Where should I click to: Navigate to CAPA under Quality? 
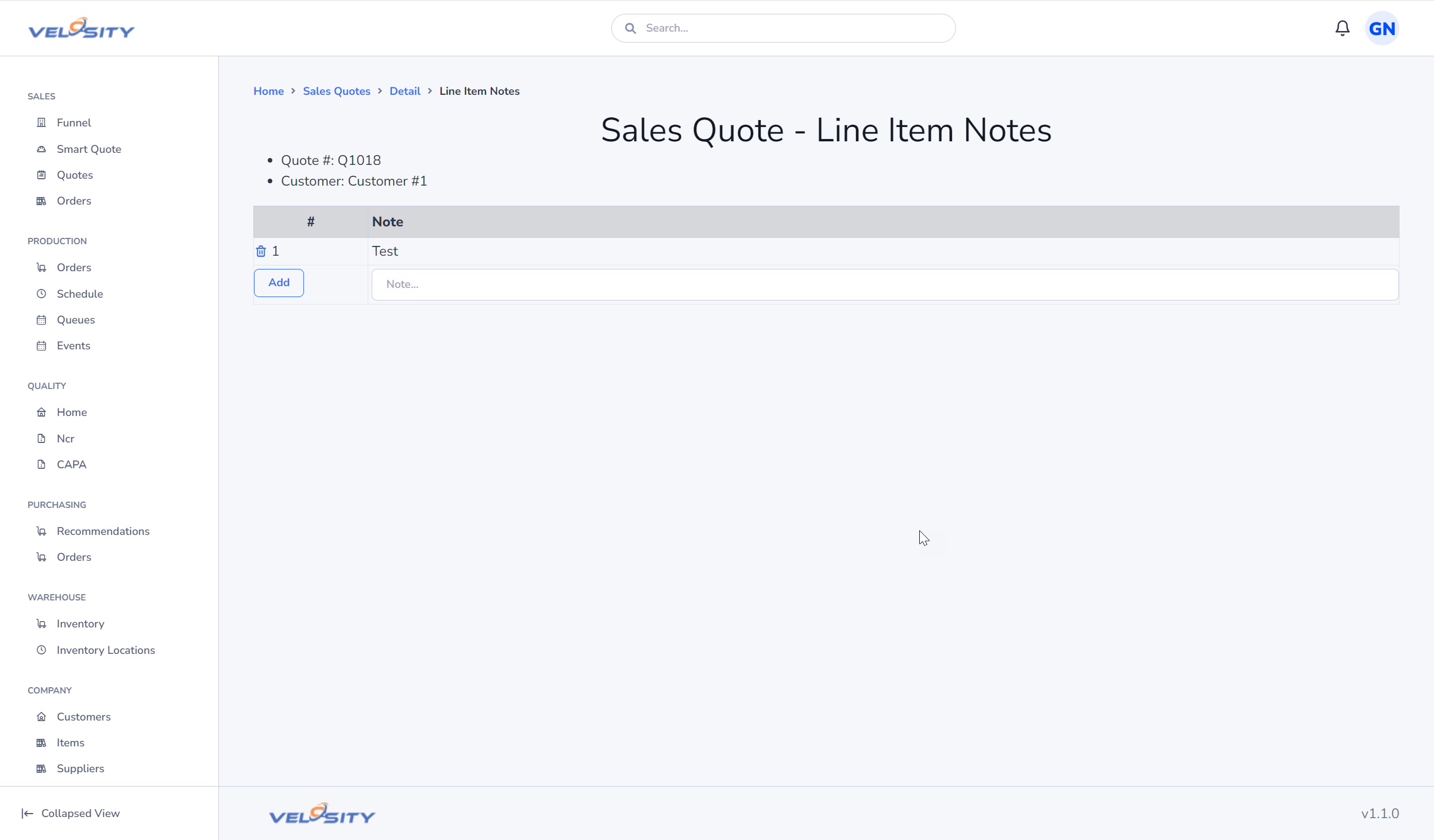point(71,464)
